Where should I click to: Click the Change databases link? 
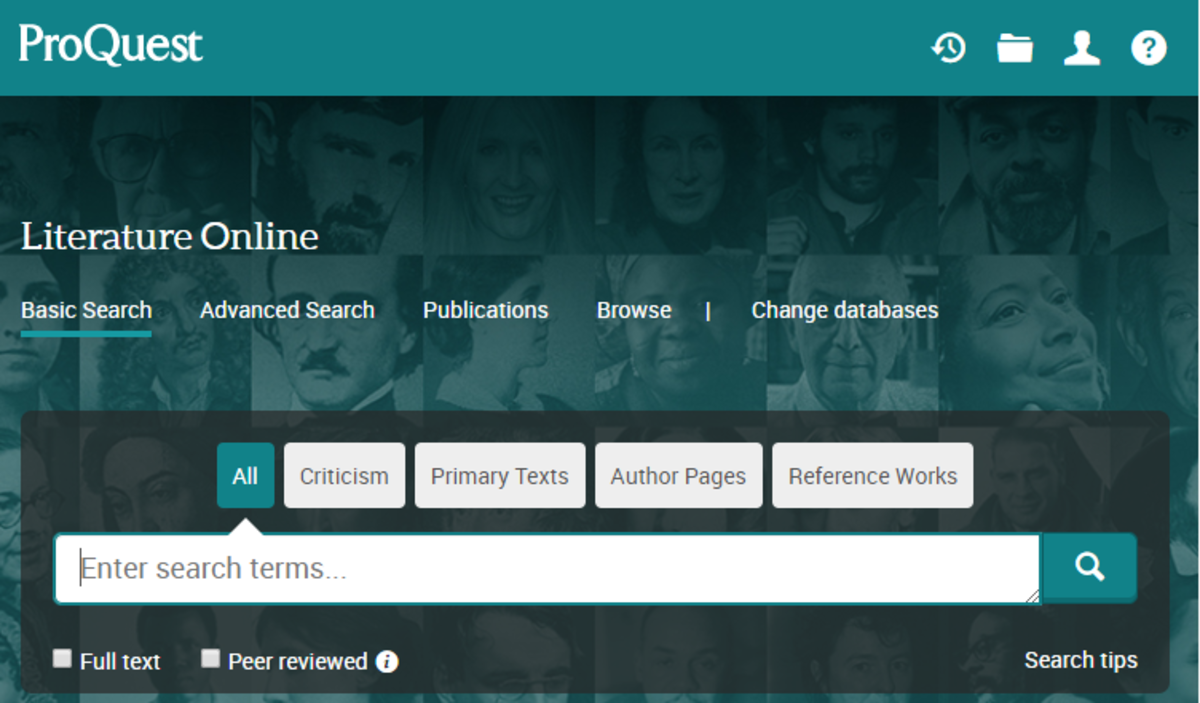pos(845,310)
